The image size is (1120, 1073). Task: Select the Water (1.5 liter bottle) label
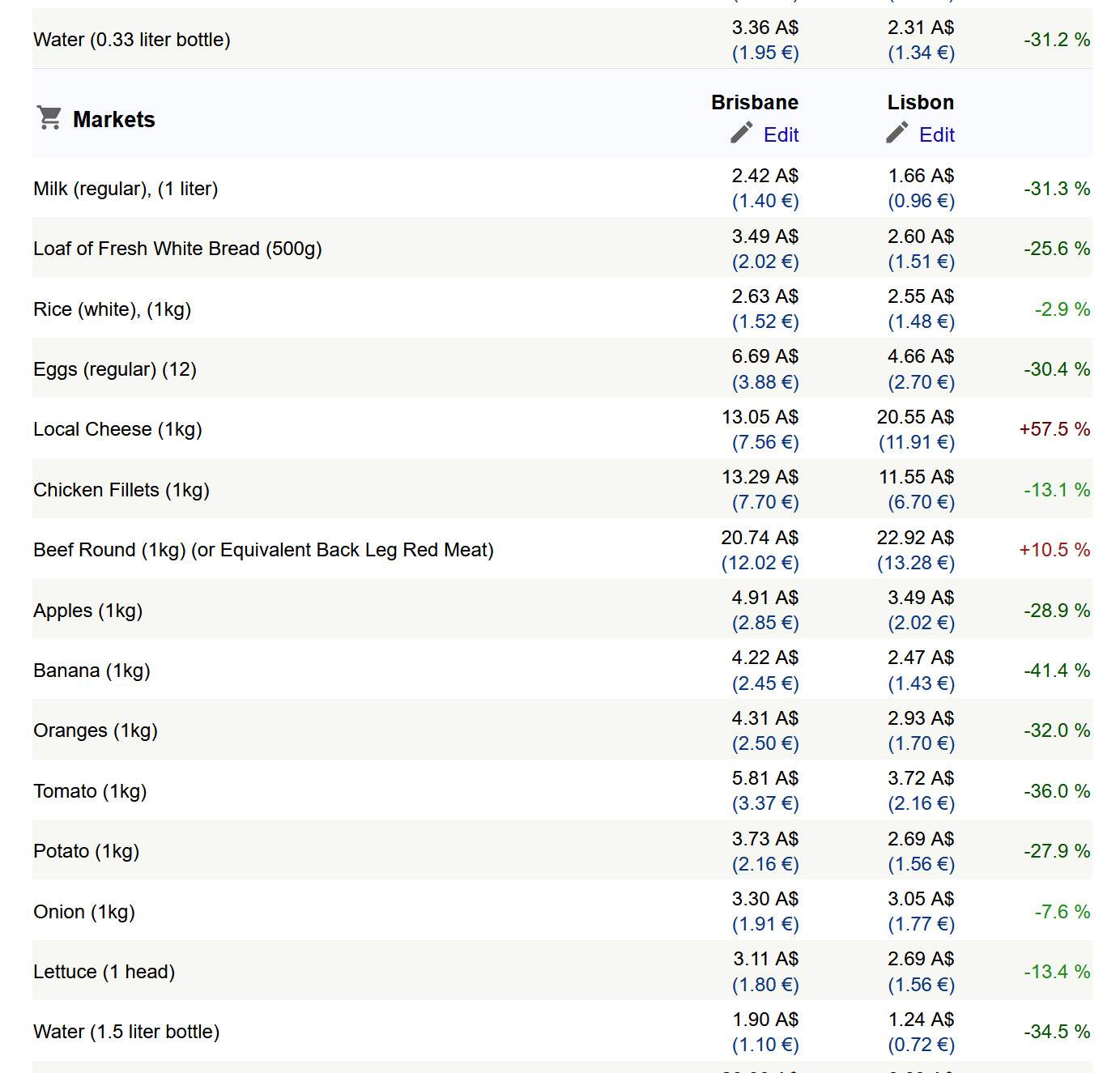point(126,1032)
